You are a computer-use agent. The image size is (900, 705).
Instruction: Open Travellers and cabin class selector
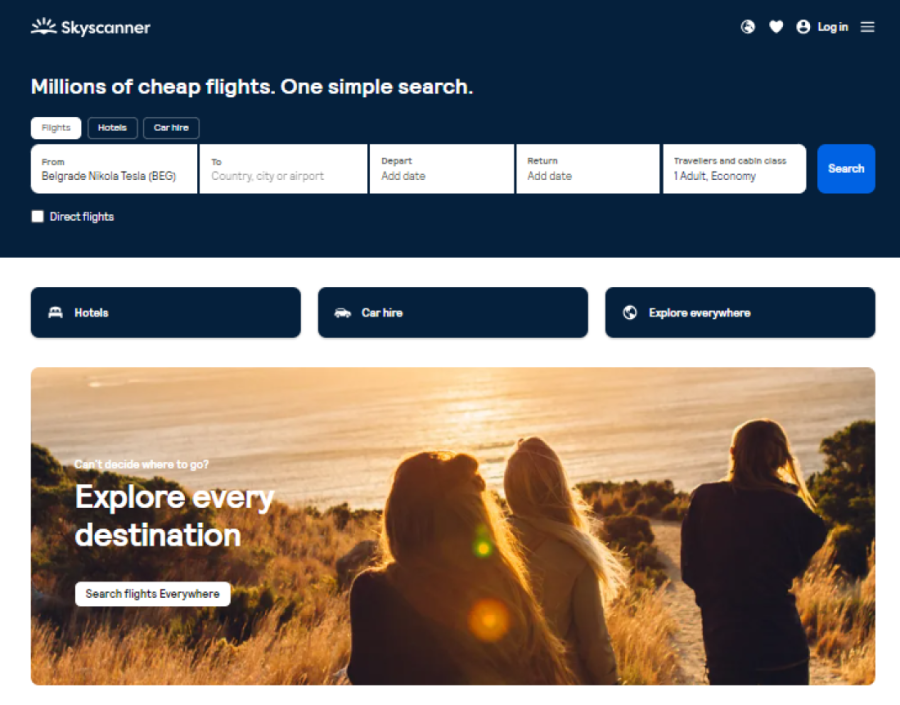click(x=734, y=169)
